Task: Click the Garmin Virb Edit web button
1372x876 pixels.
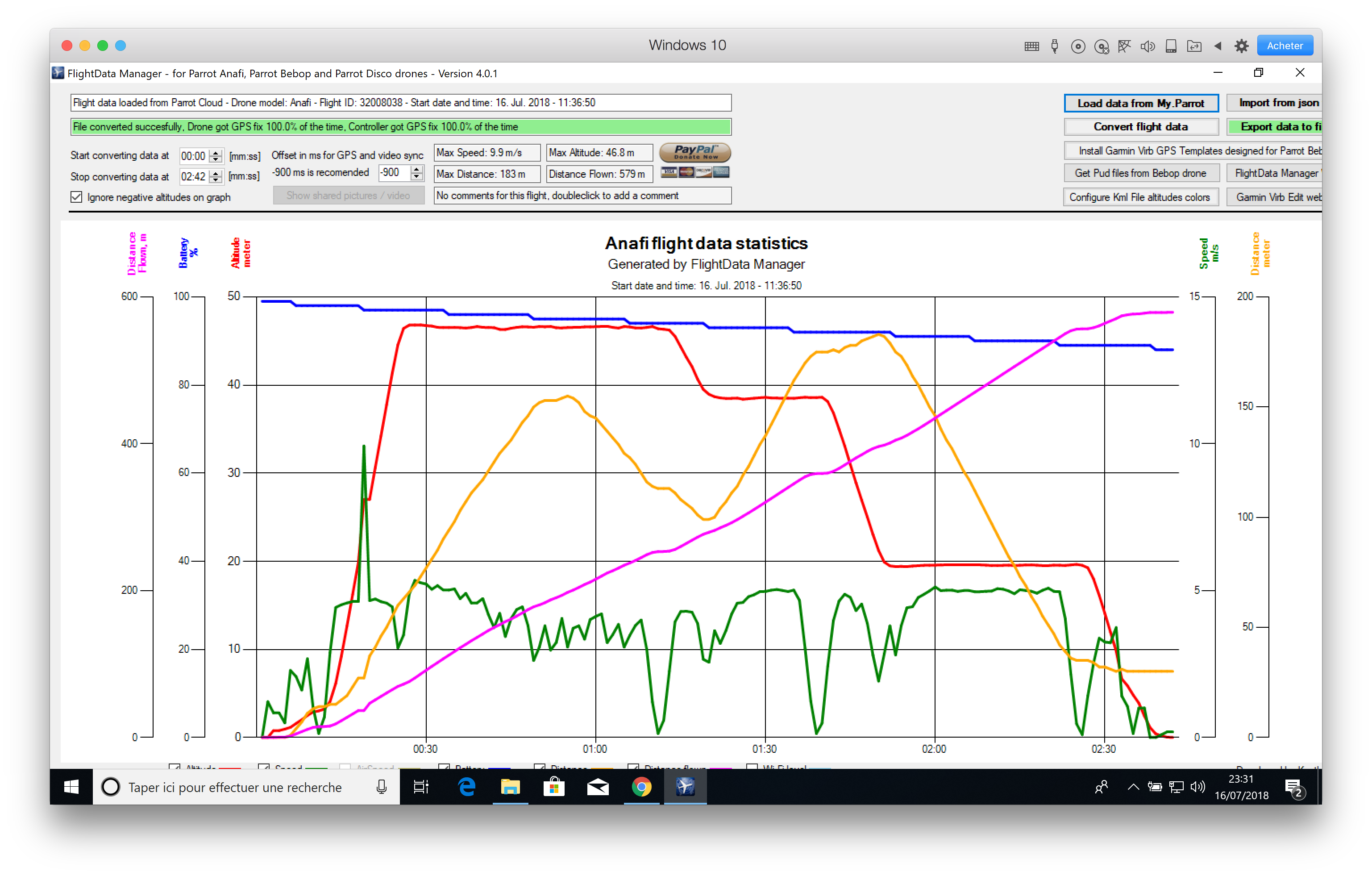Action: pyautogui.click(x=1275, y=197)
